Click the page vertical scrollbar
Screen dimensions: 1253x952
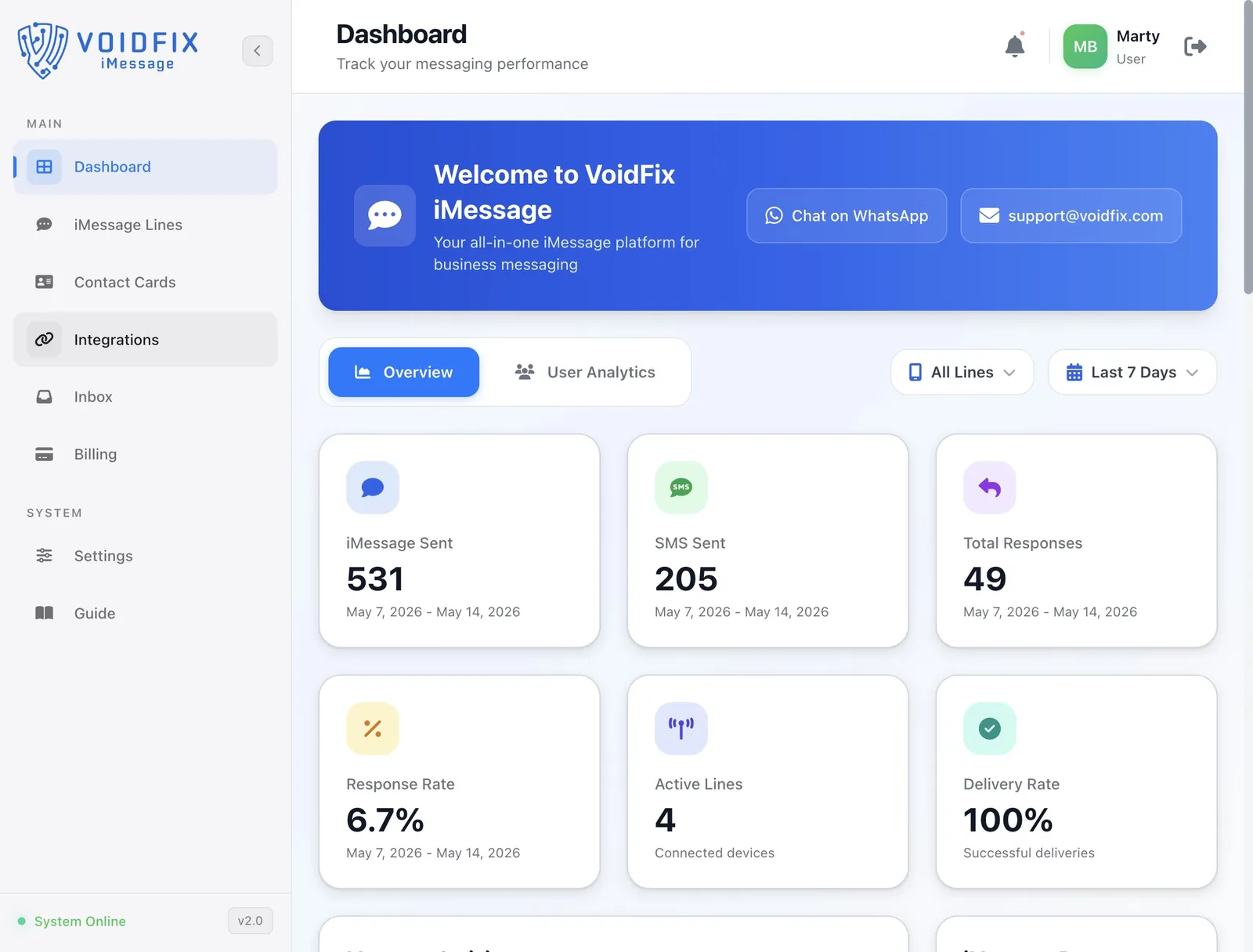[1248, 147]
